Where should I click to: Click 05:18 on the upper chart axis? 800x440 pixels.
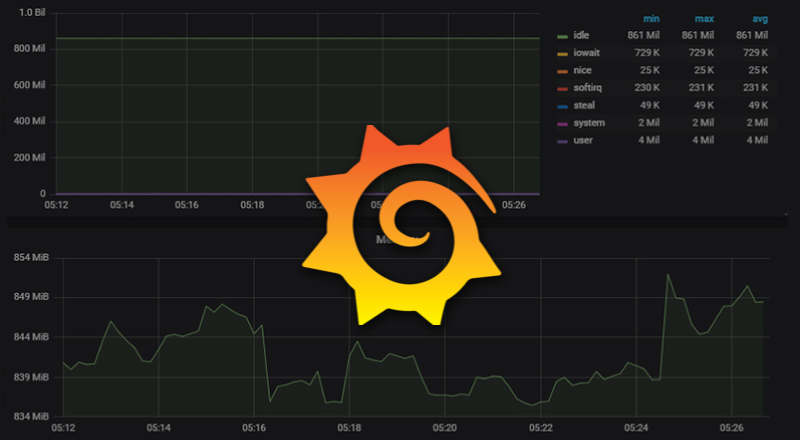[x=252, y=205]
